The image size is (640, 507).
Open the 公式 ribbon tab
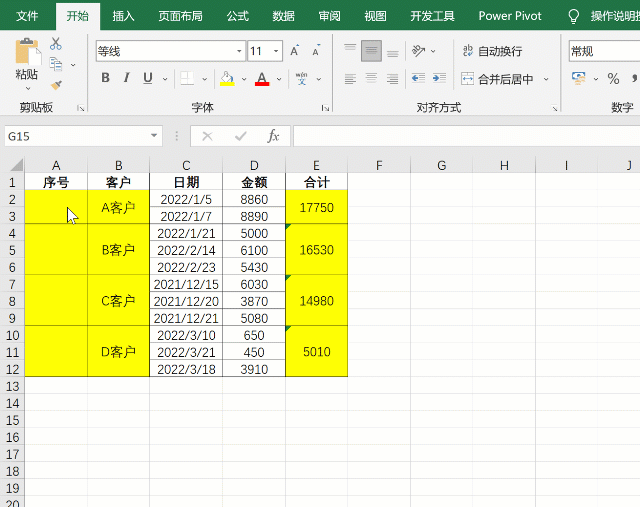237,16
